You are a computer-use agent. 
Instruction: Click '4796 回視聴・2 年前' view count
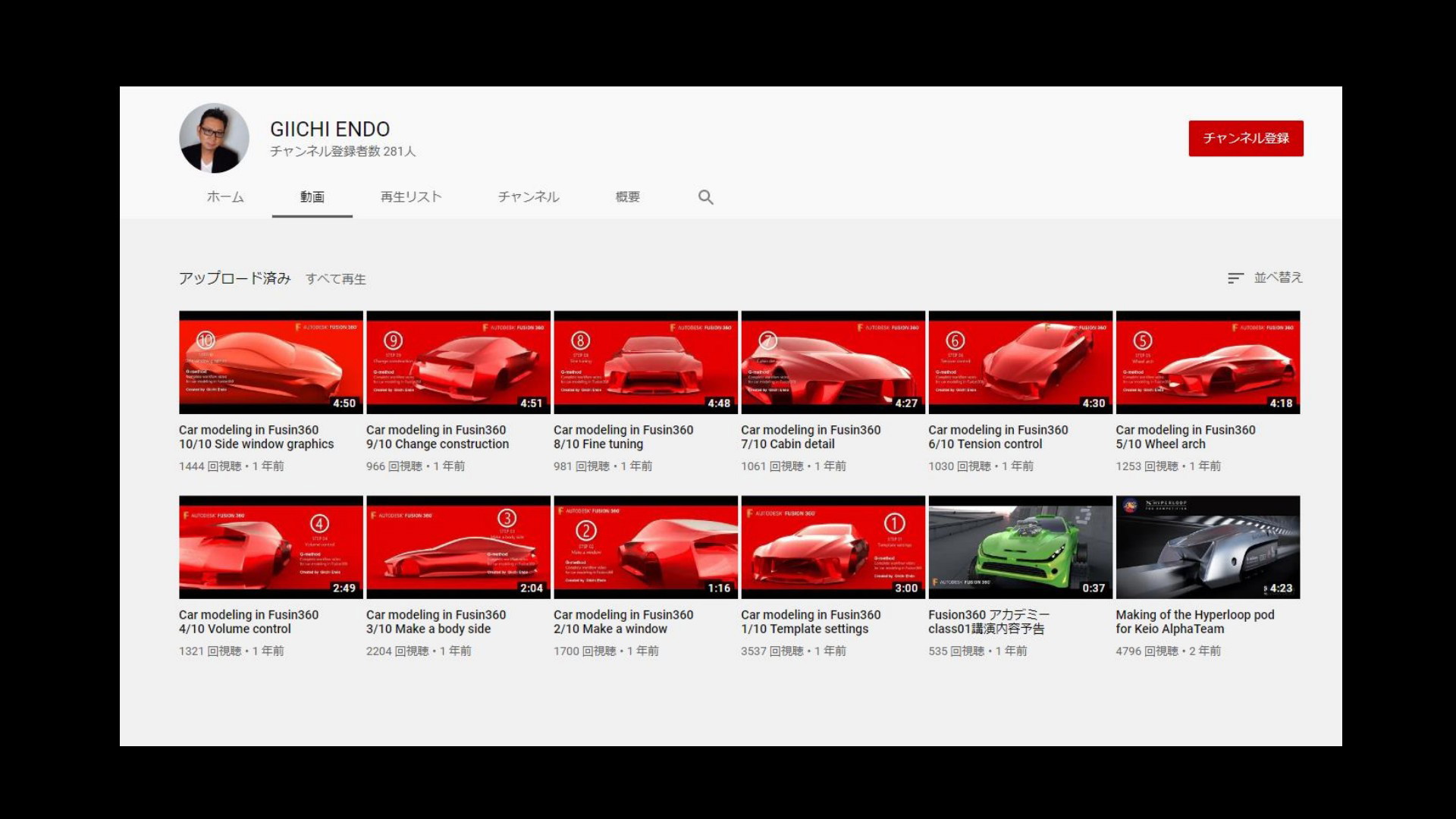[x=1168, y=651]
